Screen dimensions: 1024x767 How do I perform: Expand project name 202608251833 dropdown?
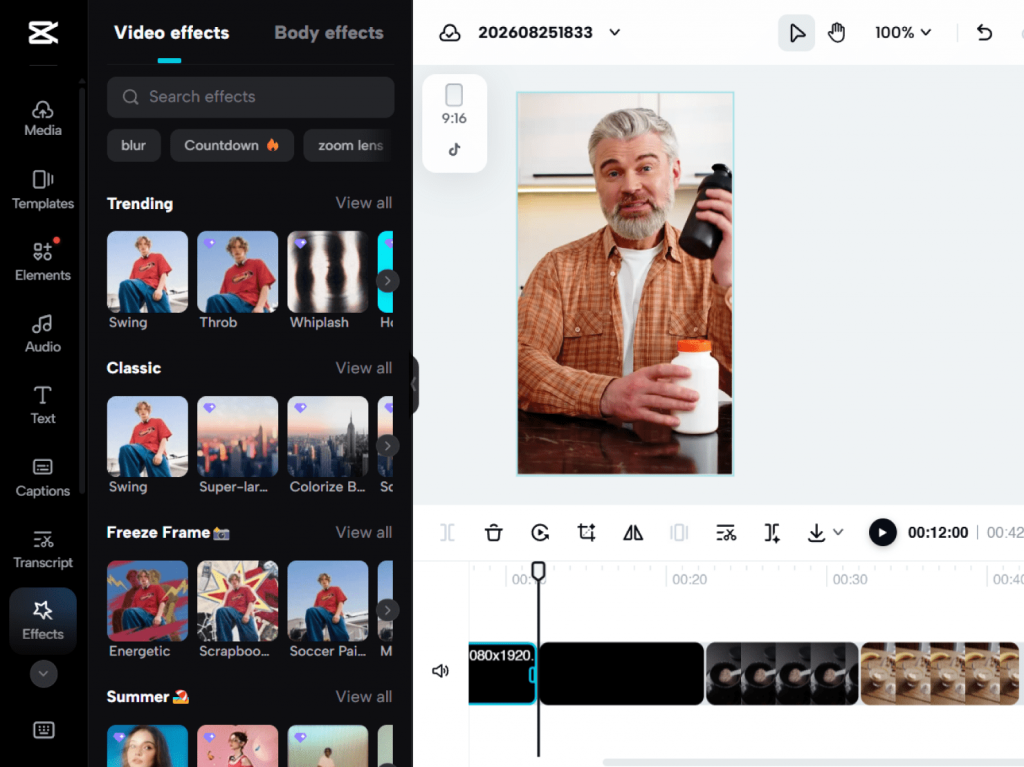tap(615, 33)
